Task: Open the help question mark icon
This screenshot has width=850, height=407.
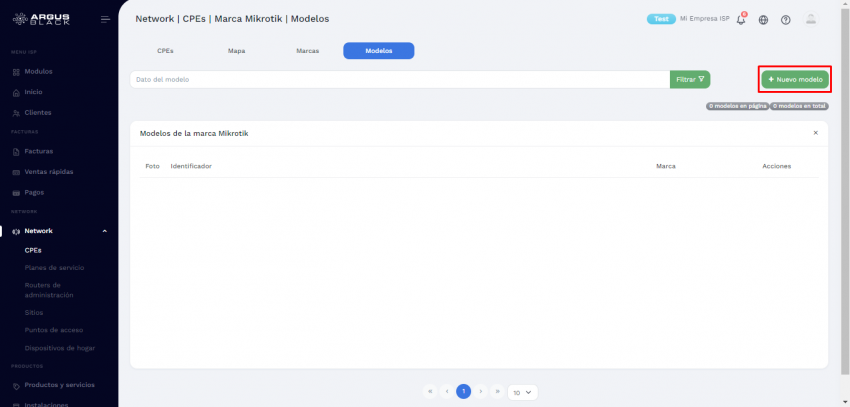Action: pyautogui.click(x=786, y=19)
